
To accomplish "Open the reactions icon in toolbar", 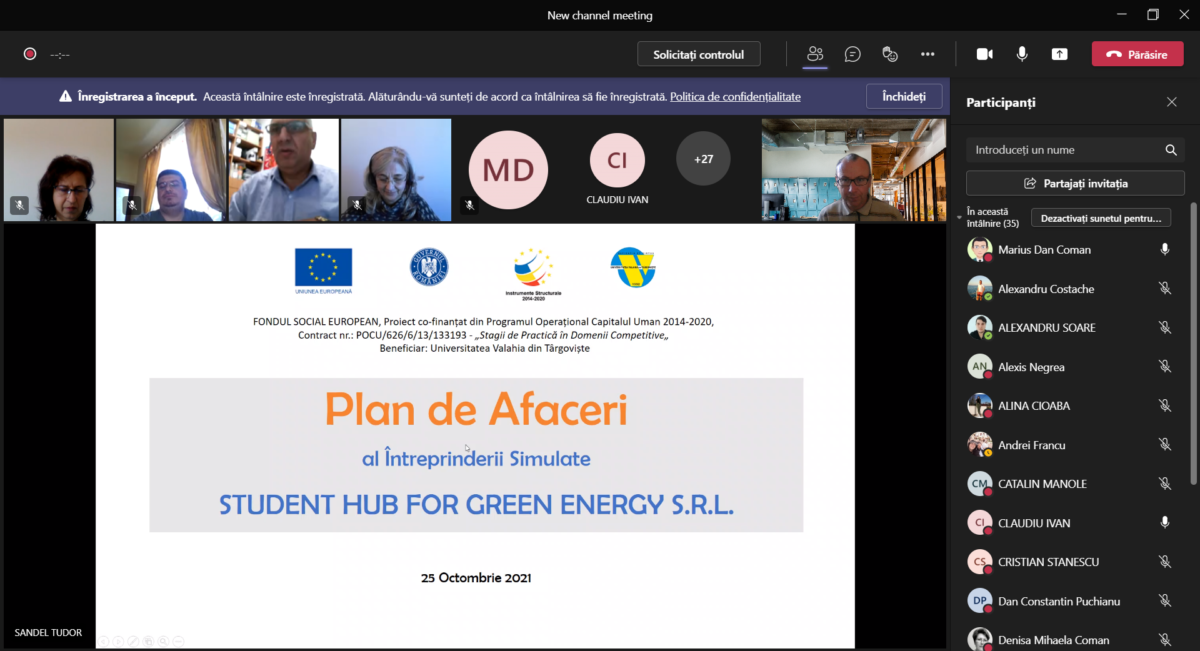I will (889, 54).
